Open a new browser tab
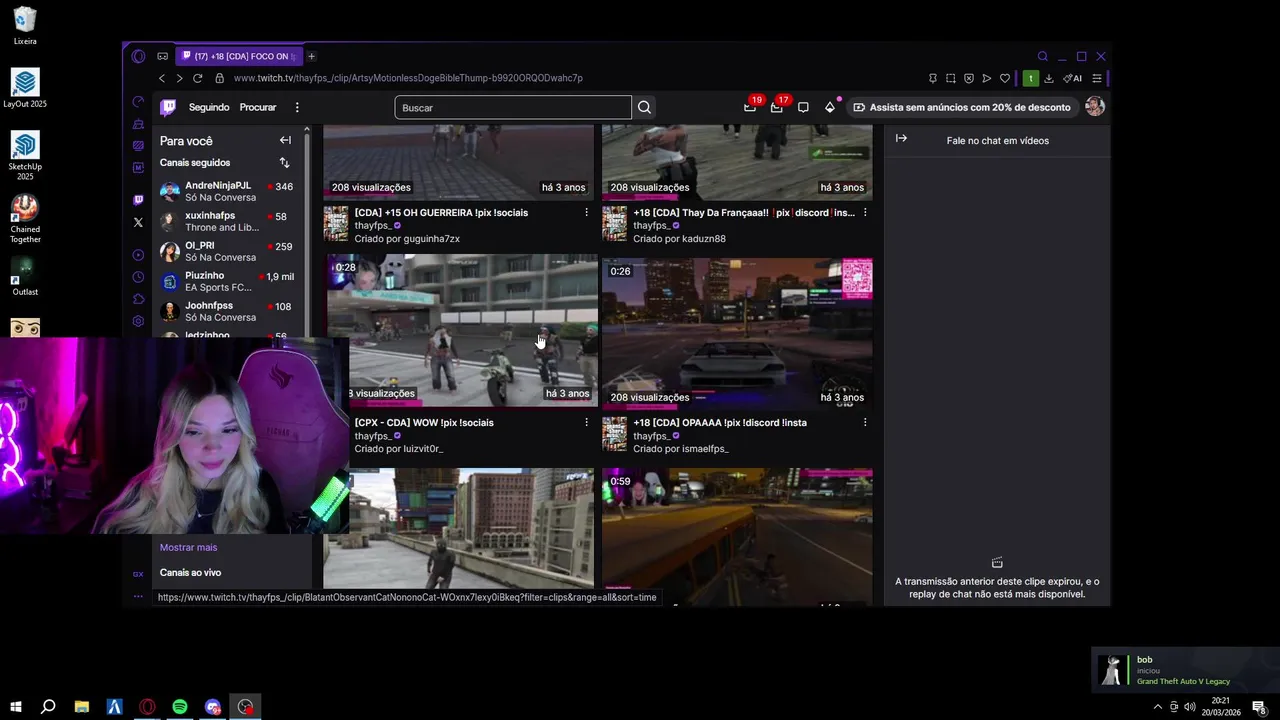1280x720 pixels. coord(311,56)
